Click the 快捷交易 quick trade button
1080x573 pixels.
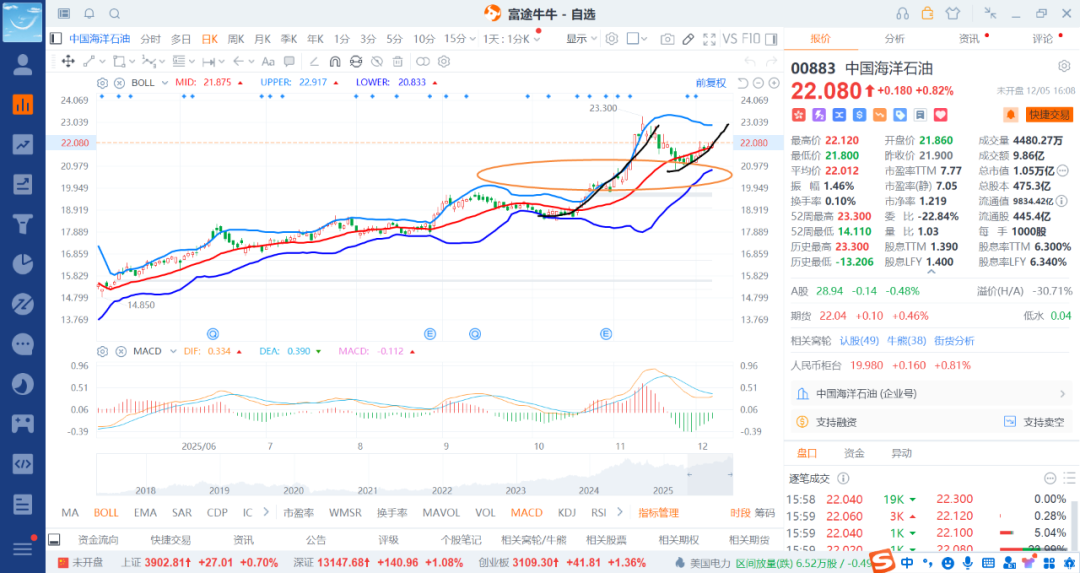pyautogui.click(x=1049, y=115)
